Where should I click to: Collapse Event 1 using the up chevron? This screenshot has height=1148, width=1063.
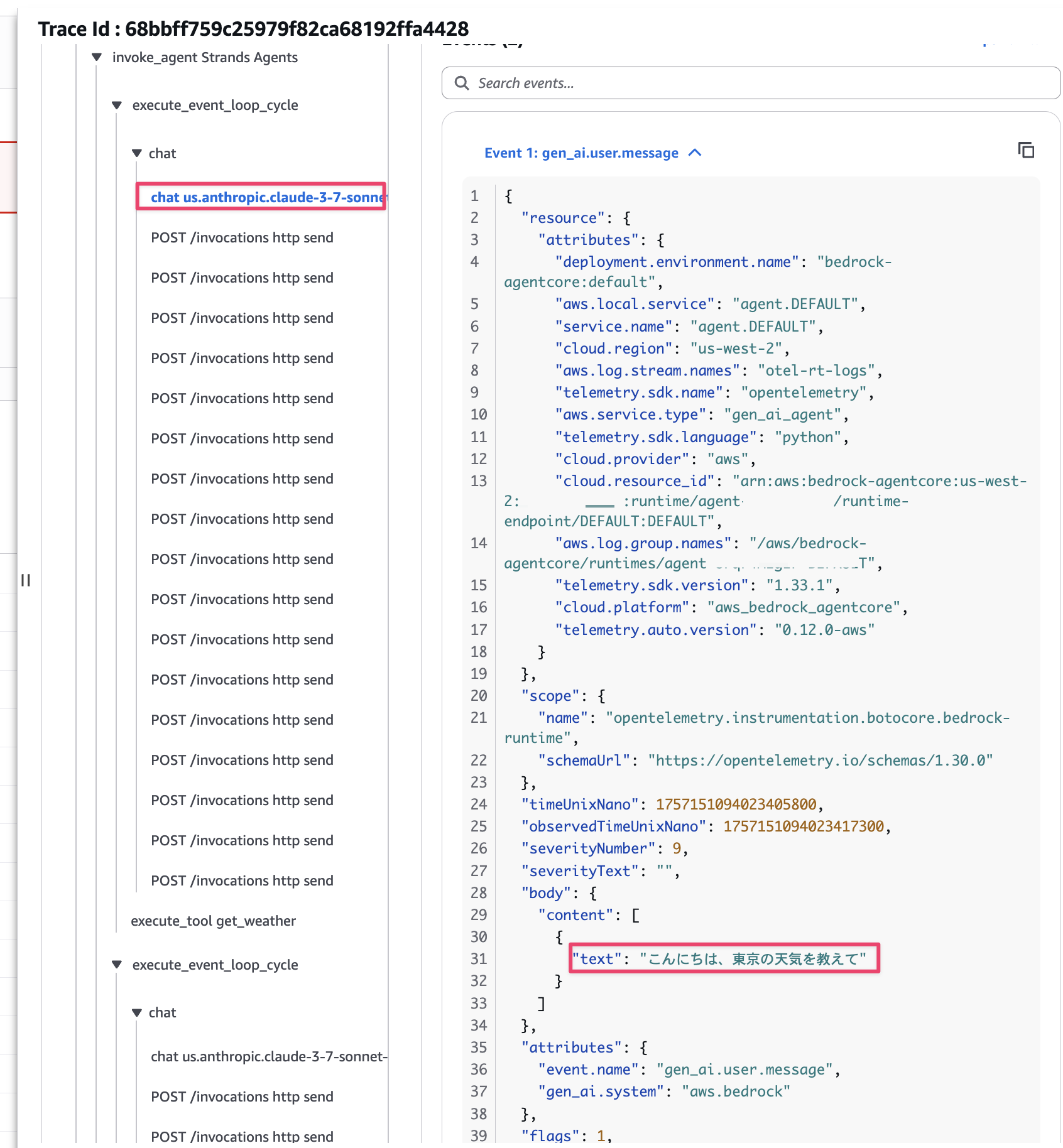coord(695,153)
